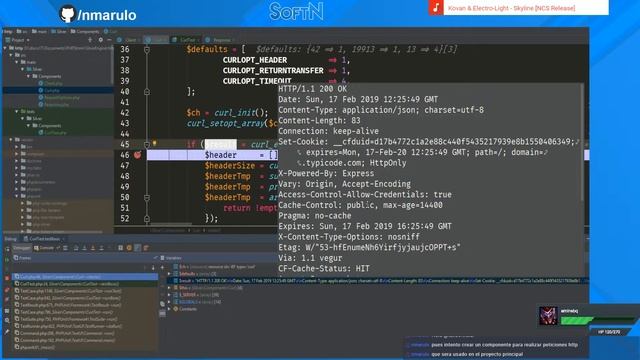Viewport: 640px width, 360px height.
Task: Hide the Project panel with the minimize dash icon
Action: click(x=109, y=40)
